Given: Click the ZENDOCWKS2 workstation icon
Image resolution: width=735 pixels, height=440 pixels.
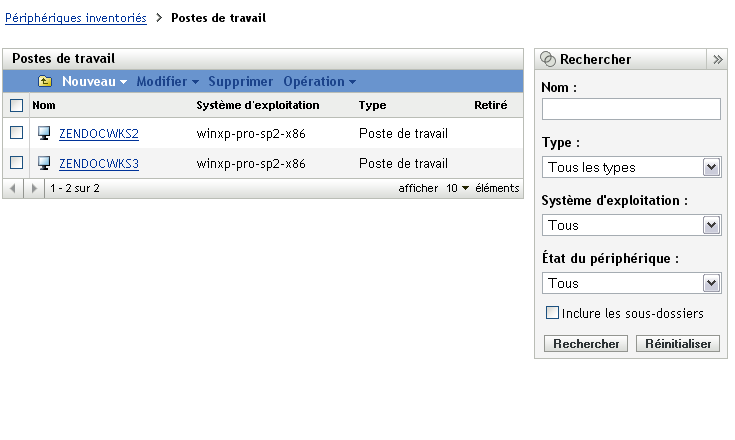Looking at the screenshot, I should tap(44, 133).
